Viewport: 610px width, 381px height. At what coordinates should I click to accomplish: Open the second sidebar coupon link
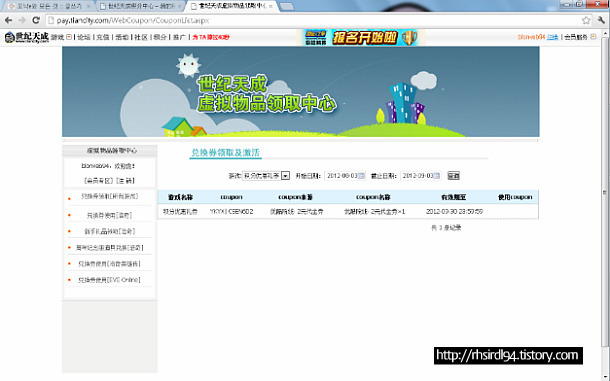pos(109,215)
